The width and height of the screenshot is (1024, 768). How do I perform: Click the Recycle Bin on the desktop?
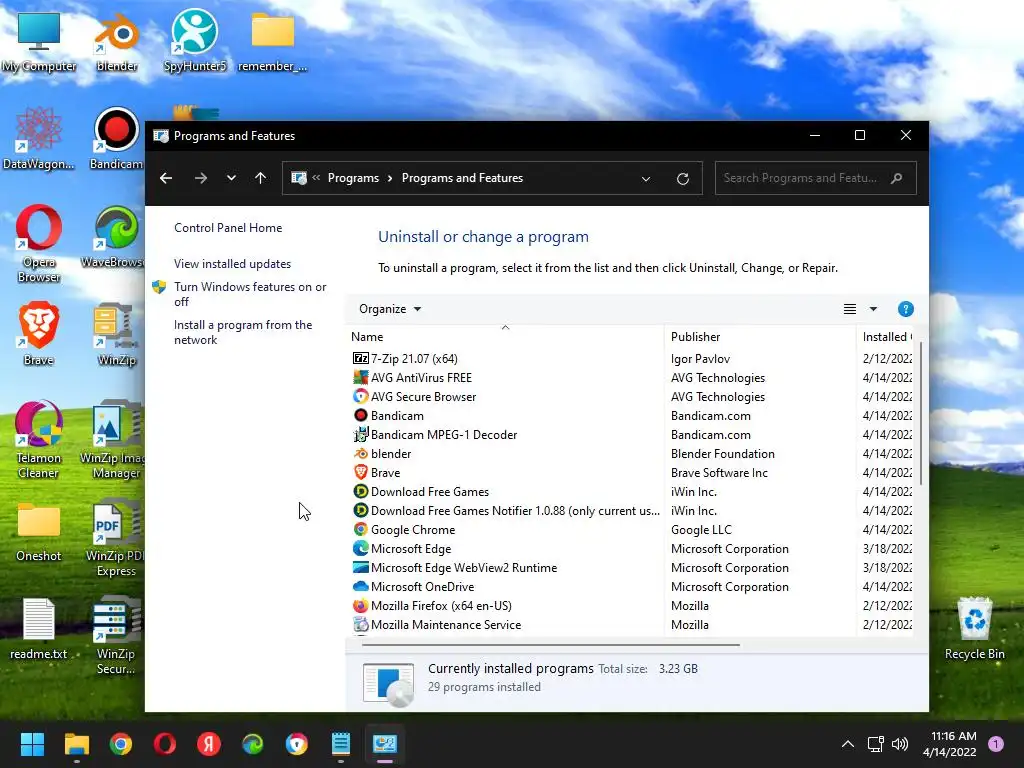[x=974, y=628]
